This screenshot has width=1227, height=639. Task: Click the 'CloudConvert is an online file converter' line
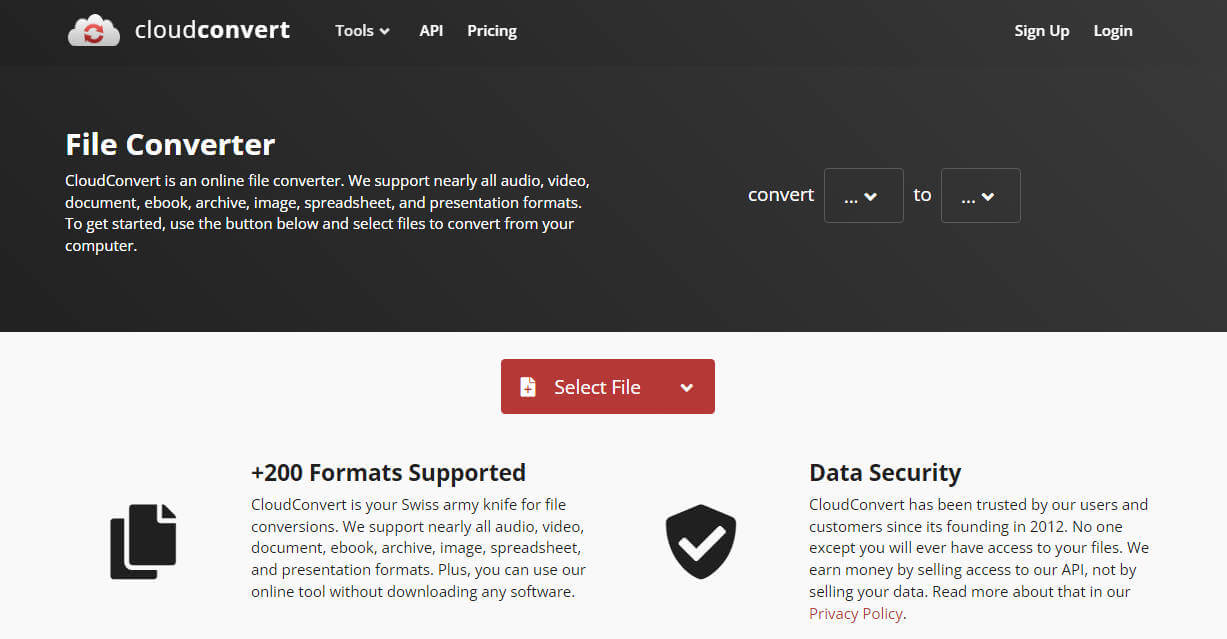(328, 181)
